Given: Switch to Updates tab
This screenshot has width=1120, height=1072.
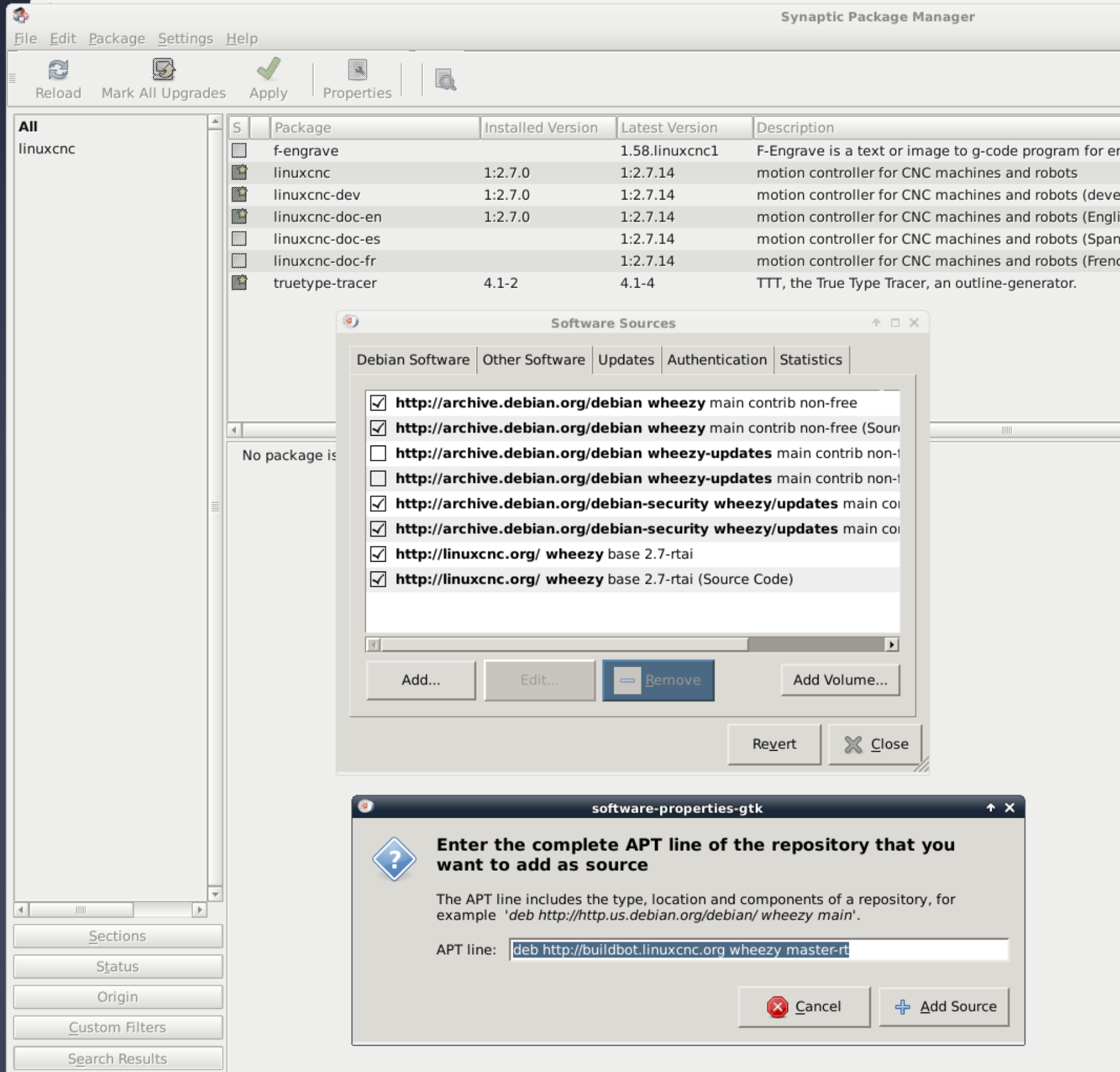Looking at the screenshot, I should point(626,360).
